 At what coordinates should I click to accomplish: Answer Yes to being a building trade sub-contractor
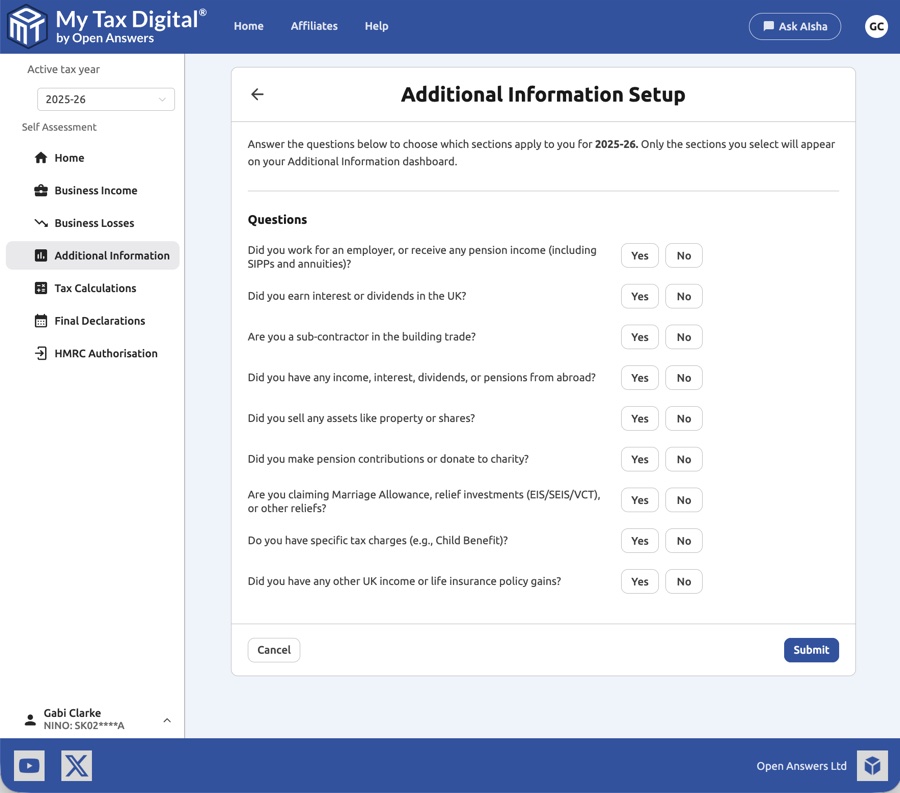click(x=639, y=337)
